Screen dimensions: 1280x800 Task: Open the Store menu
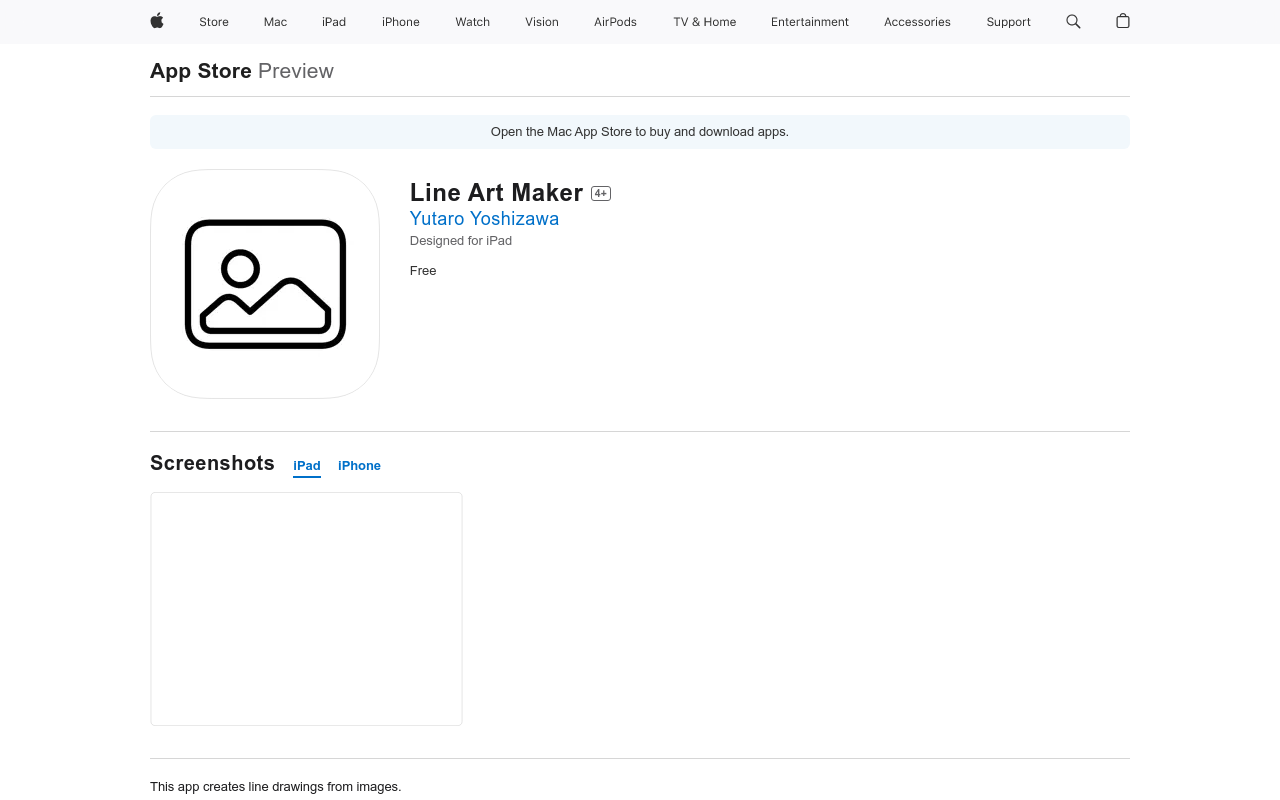tap(214, 22)
